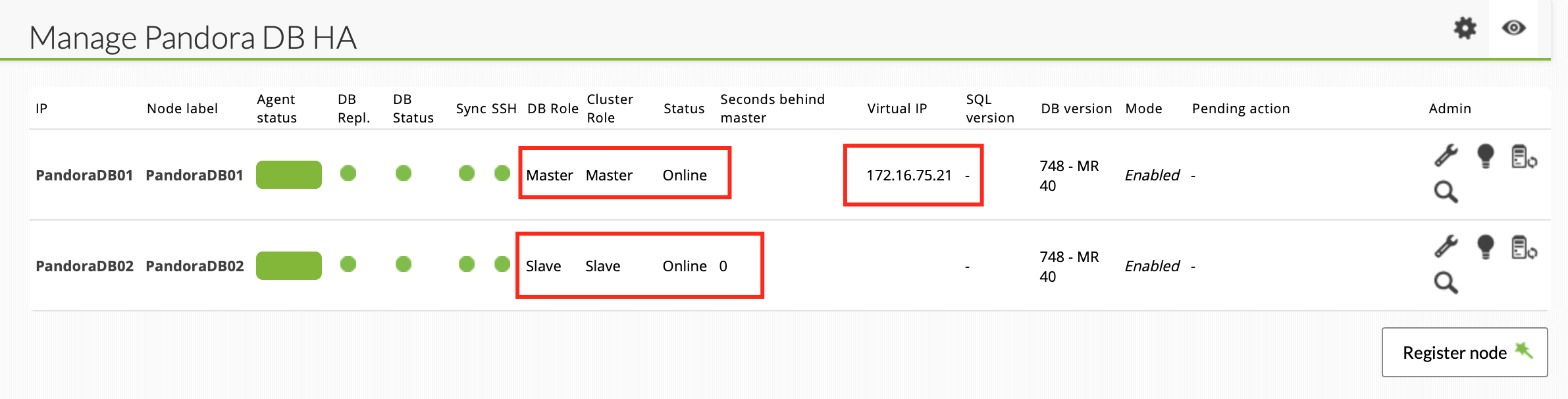Select PandoraDB02 in the IP column
This screenshot has height=399, width=1568.
(84, 266)
